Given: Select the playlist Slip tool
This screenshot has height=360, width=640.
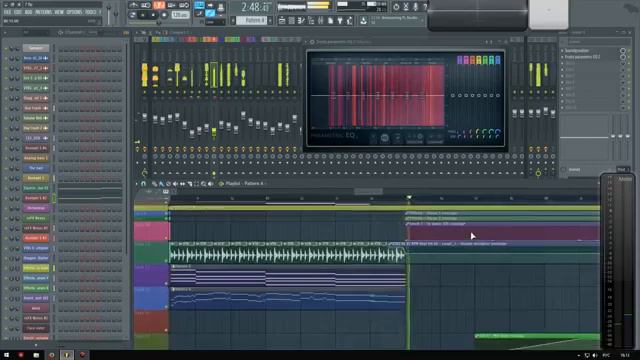Looking at the screenshot, I should [x=182, y=184].
